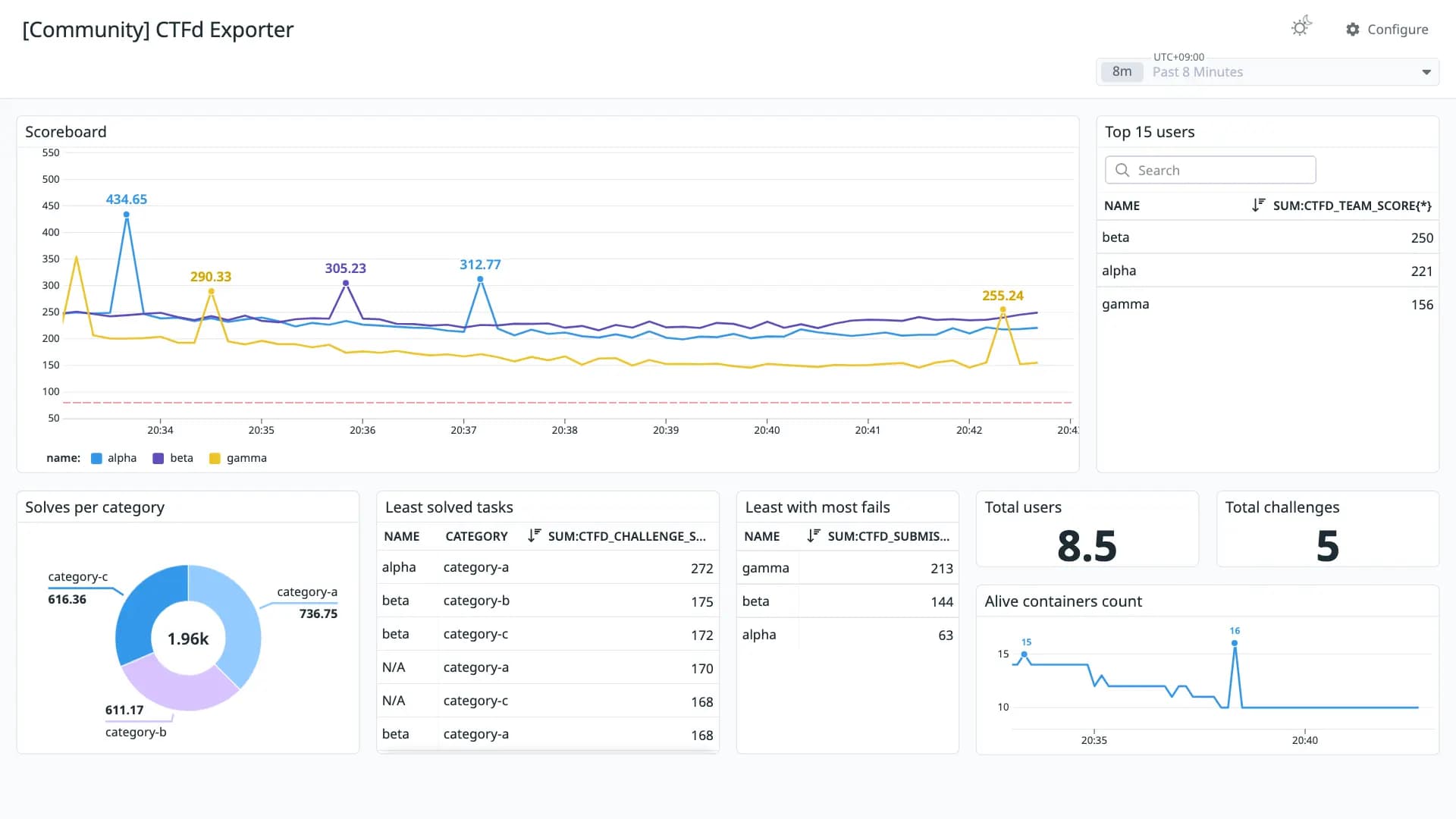The image size is (1456, 819).
Task: Click the [Community] CTFd Exporter dashboard title
Action: point(158,30)
